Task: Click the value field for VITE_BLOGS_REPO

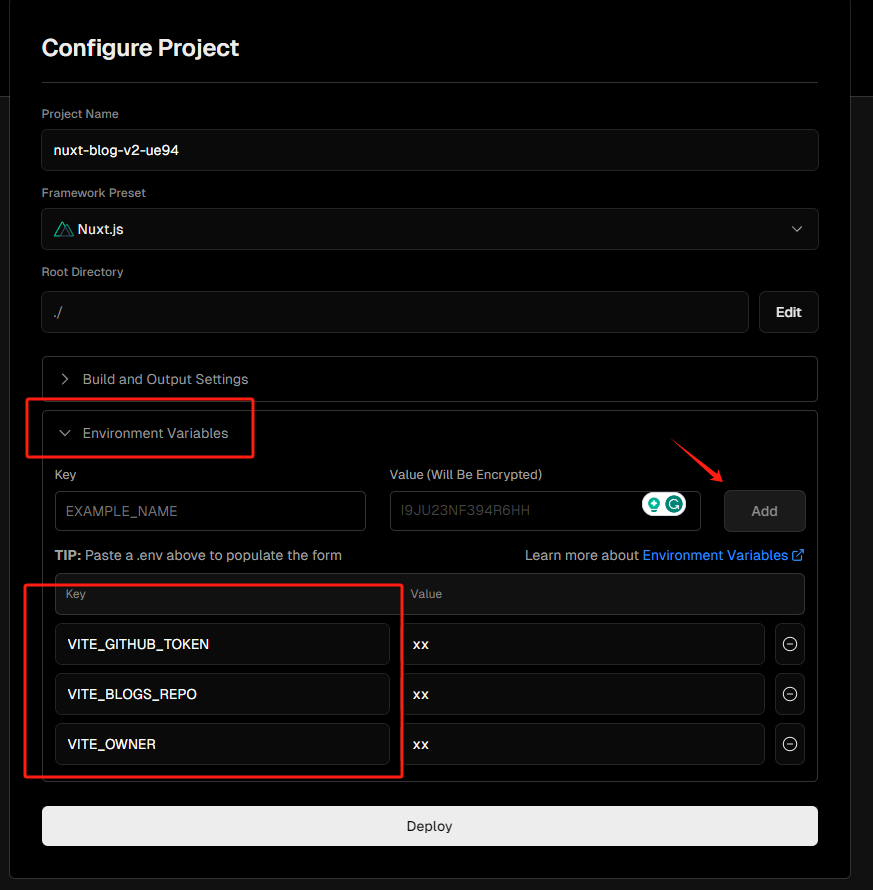Action: [584, 694]
